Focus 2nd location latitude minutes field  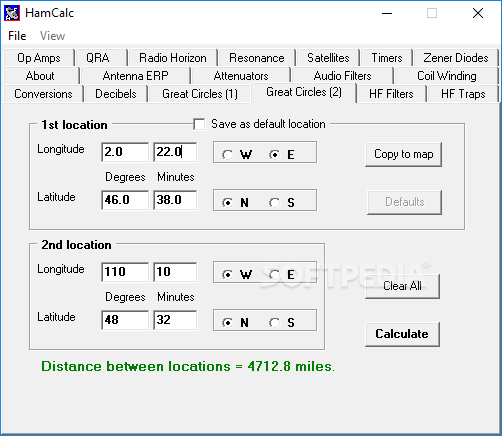point(175,320)
